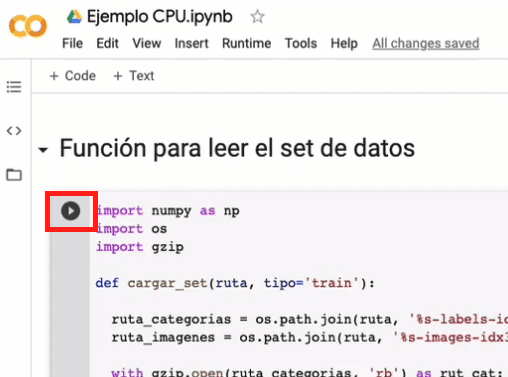
Task: Run the cell with import numpy
Action: [70, 211]
